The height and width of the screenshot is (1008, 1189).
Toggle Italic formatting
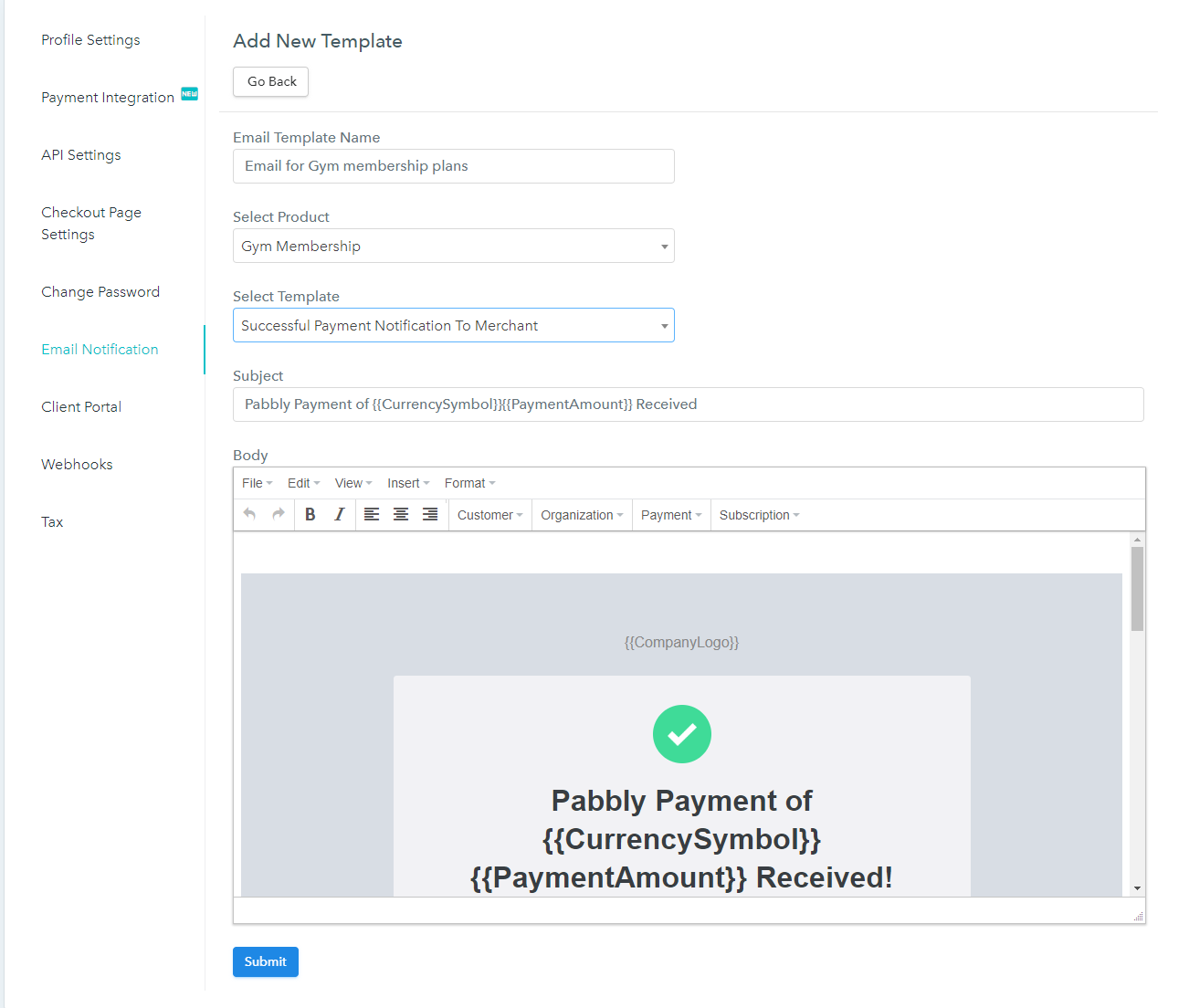click(x=340, y=514)
